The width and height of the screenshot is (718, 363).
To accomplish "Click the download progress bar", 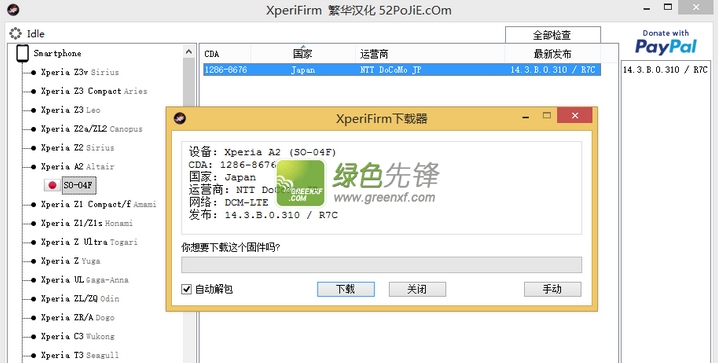I will tap(381, 265).
